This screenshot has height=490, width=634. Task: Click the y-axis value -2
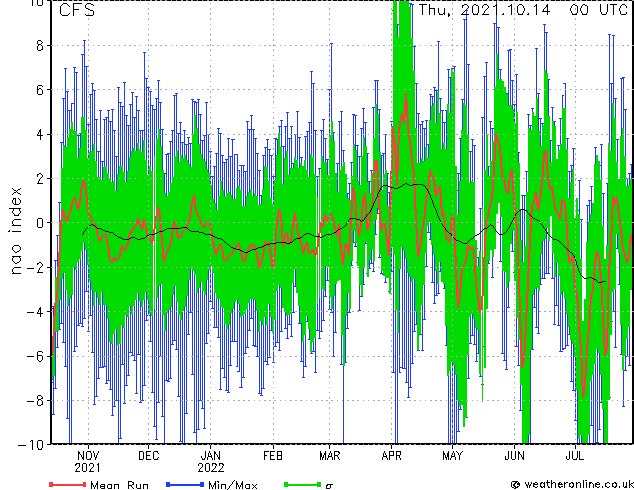click(35, 267)
